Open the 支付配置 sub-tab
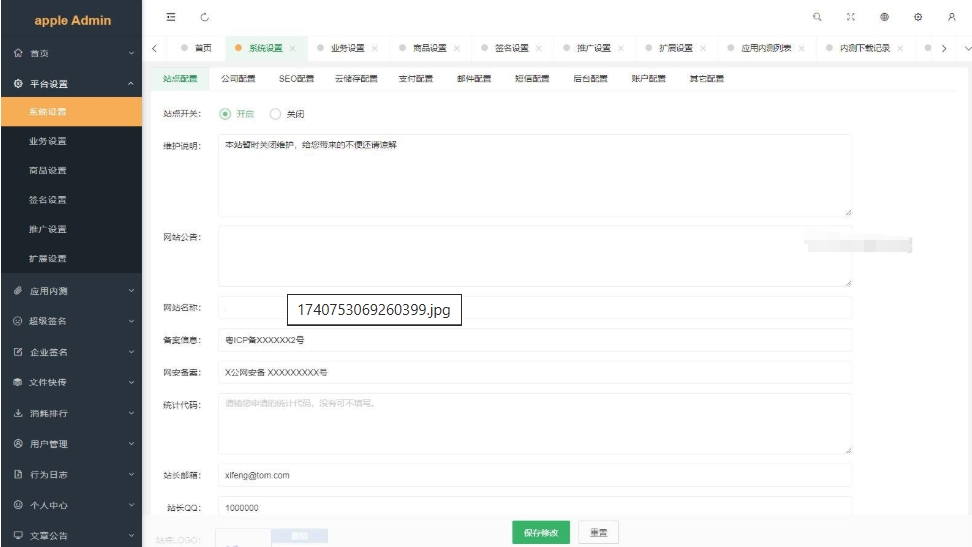The image size is (972, 547). tap(415, 78)
